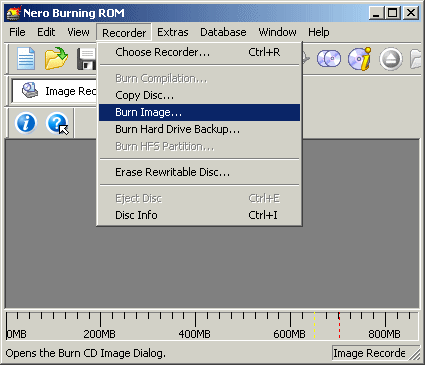This screenshot has height=365, width=425.
Task: Close the Nero Burning ROM window
Action: [411, 13]
